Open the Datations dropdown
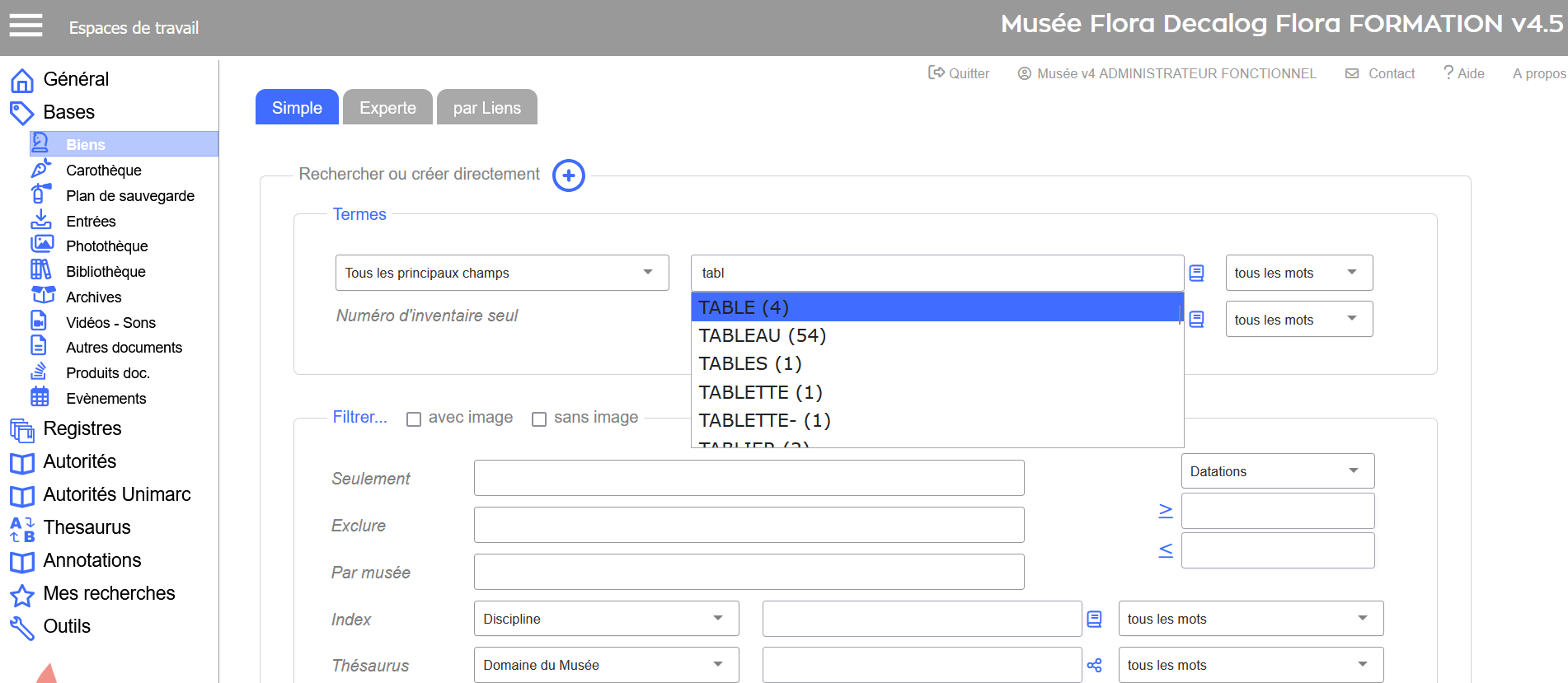Screen dimensions: 1568x683 pos(1277,471)
